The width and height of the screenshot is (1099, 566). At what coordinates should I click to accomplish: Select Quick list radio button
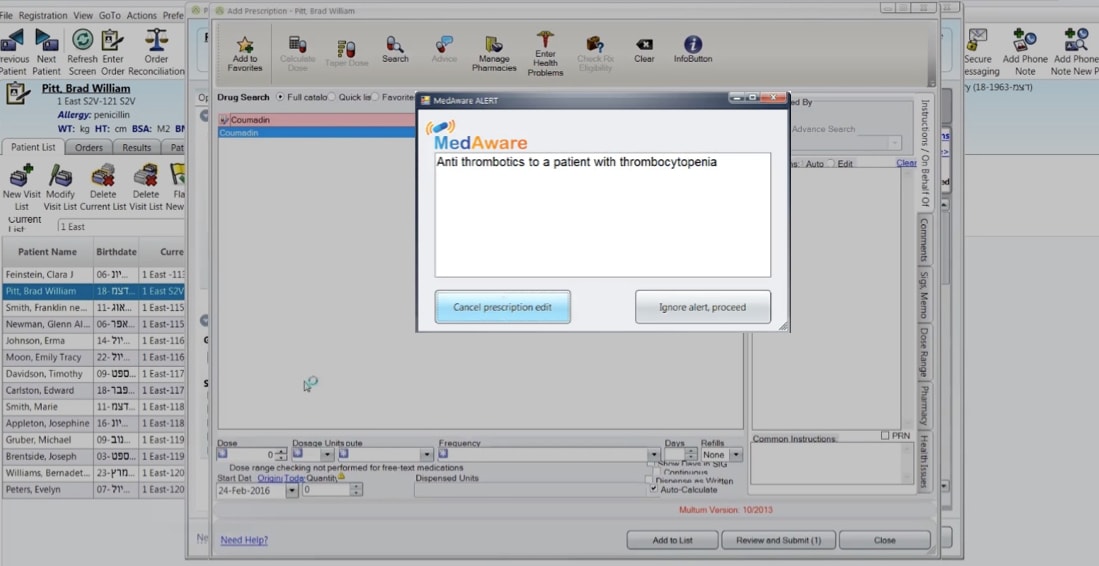[332, 97]
